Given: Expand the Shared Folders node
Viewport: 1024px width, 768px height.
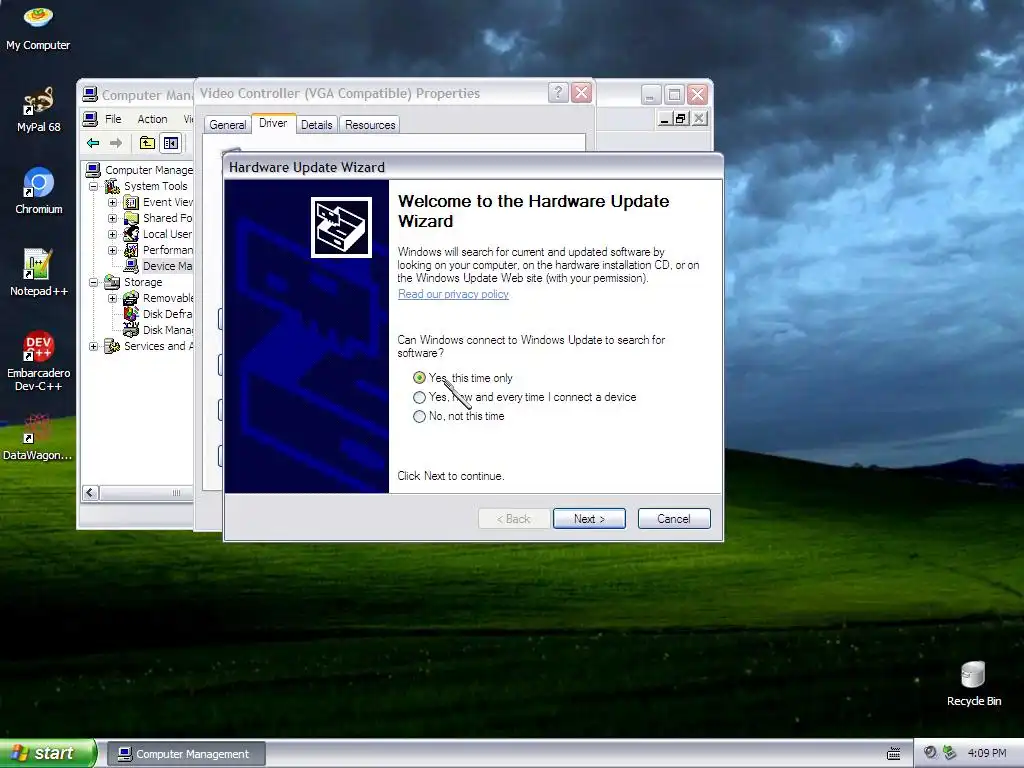Looking at the screenshot, I should pos(112,218).
